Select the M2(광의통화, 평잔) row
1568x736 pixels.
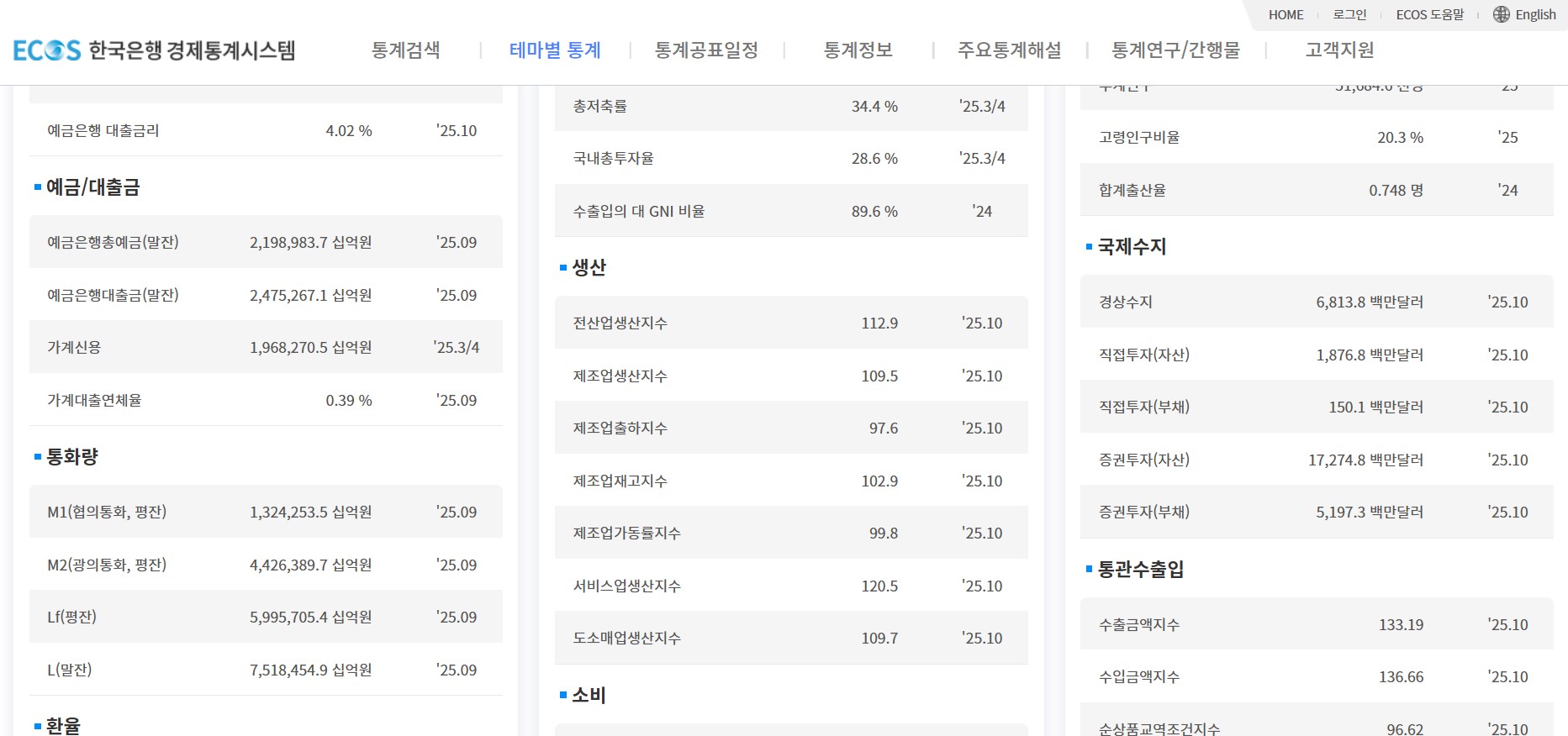(266, 565)
